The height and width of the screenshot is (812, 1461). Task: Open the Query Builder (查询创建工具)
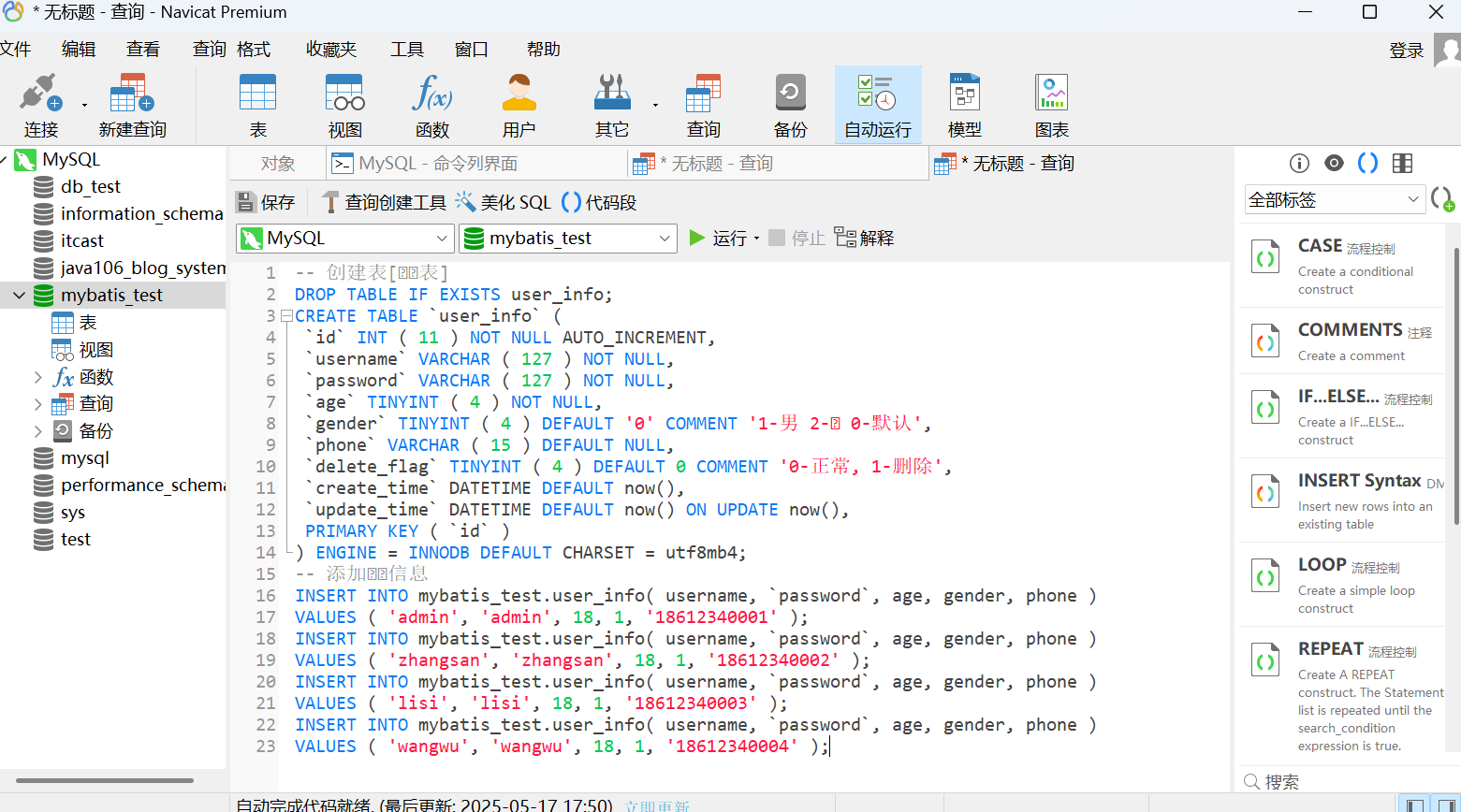(385, 202)
